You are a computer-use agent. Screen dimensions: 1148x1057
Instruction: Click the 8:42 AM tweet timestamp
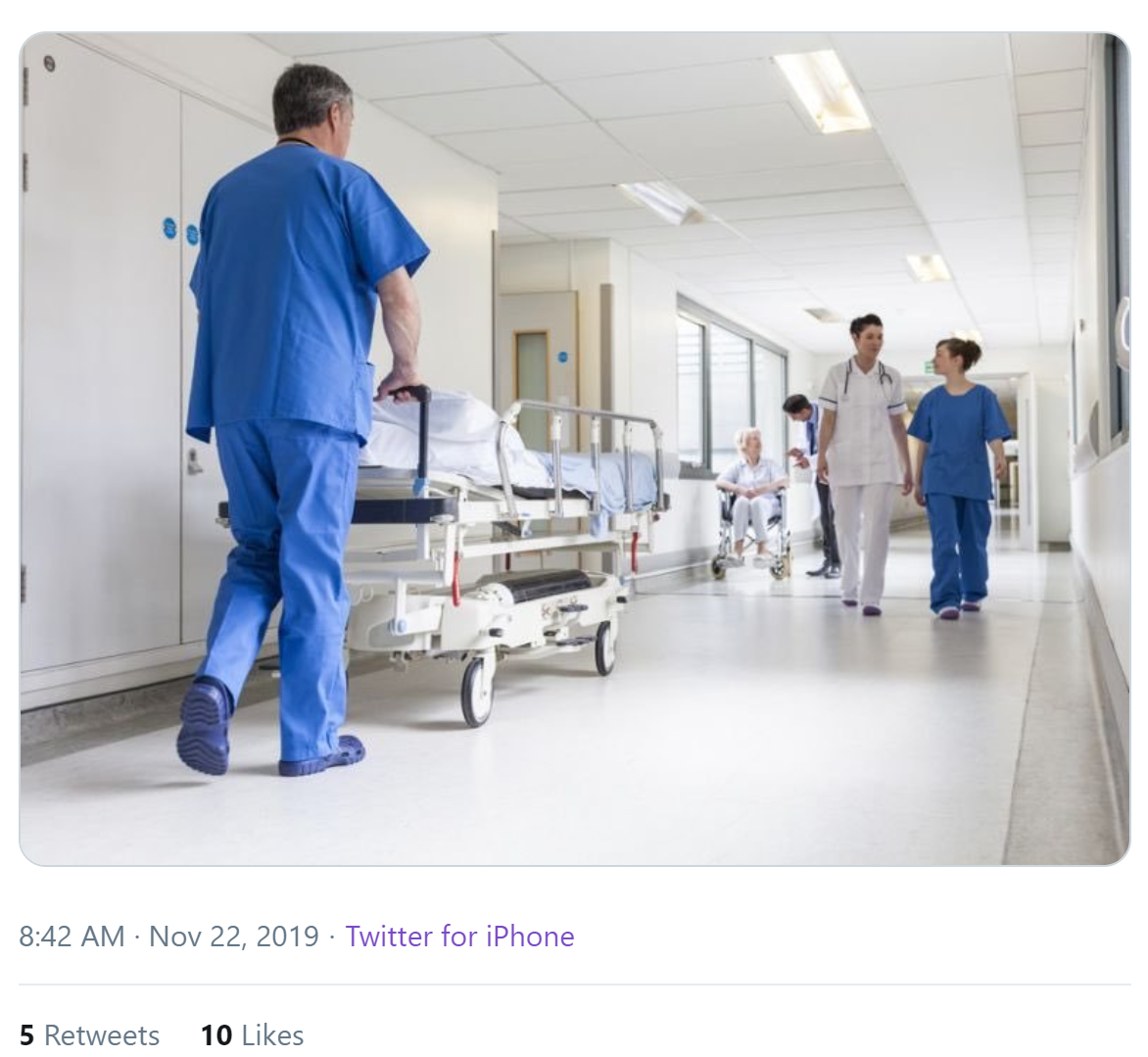(x=72, y=937)
